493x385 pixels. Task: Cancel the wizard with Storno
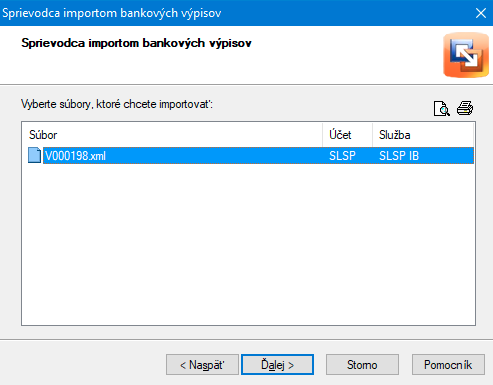click(x=362, y=365)
